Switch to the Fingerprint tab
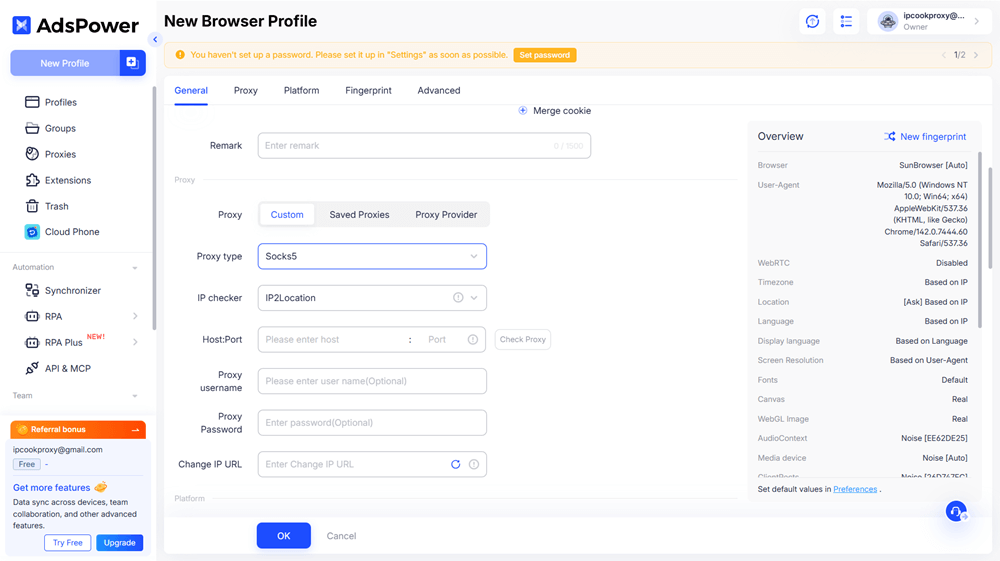 (368, 90)
